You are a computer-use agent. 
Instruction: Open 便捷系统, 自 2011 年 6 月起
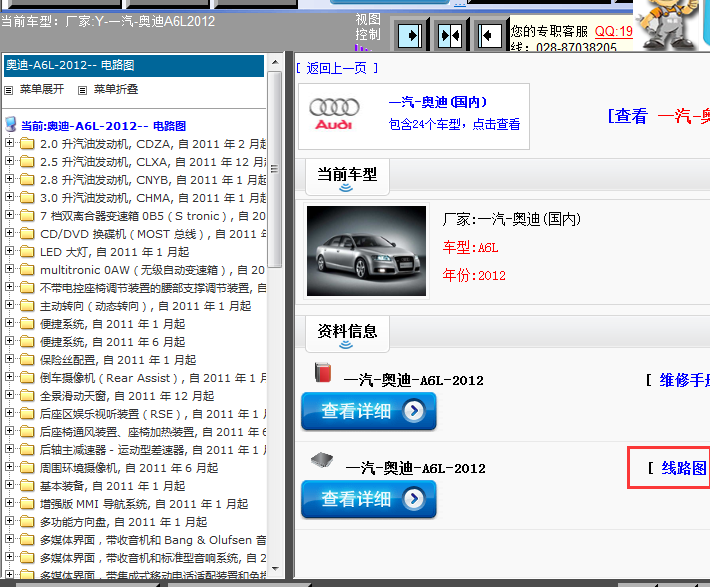click(x=112, y=342)
